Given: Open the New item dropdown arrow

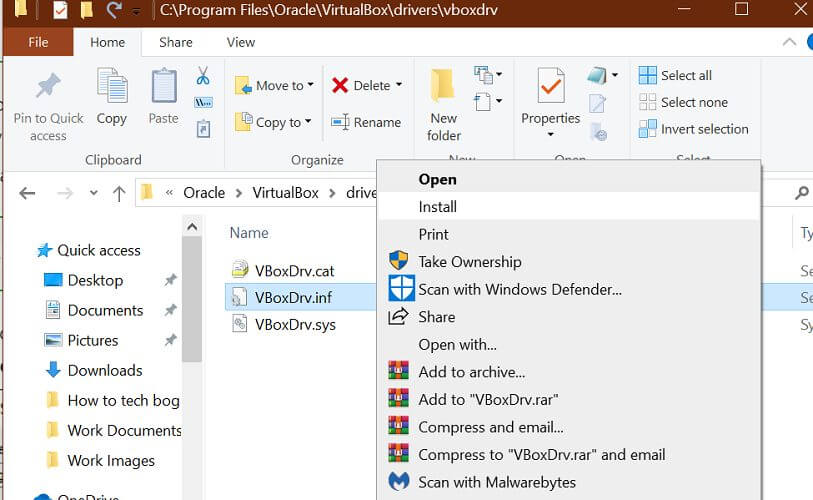Looking at the screenshot, I should (499, 75).
